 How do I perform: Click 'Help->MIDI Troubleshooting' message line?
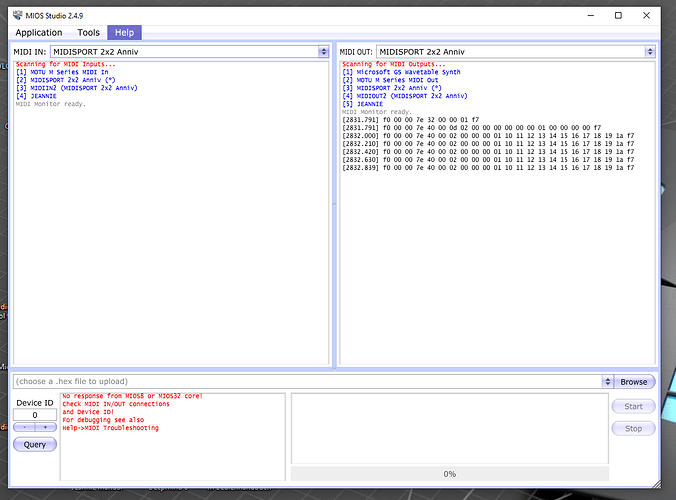click(x=110, y=428)
